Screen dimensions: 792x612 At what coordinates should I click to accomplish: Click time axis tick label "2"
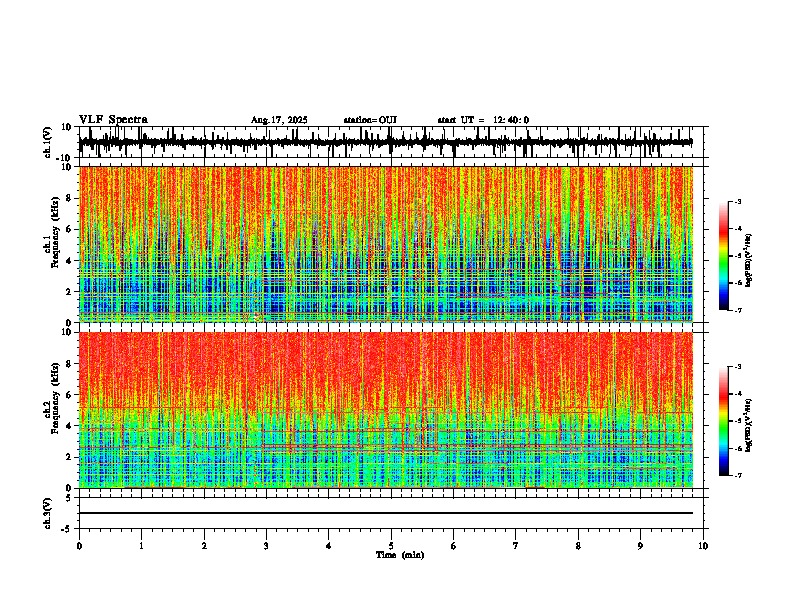204,546
